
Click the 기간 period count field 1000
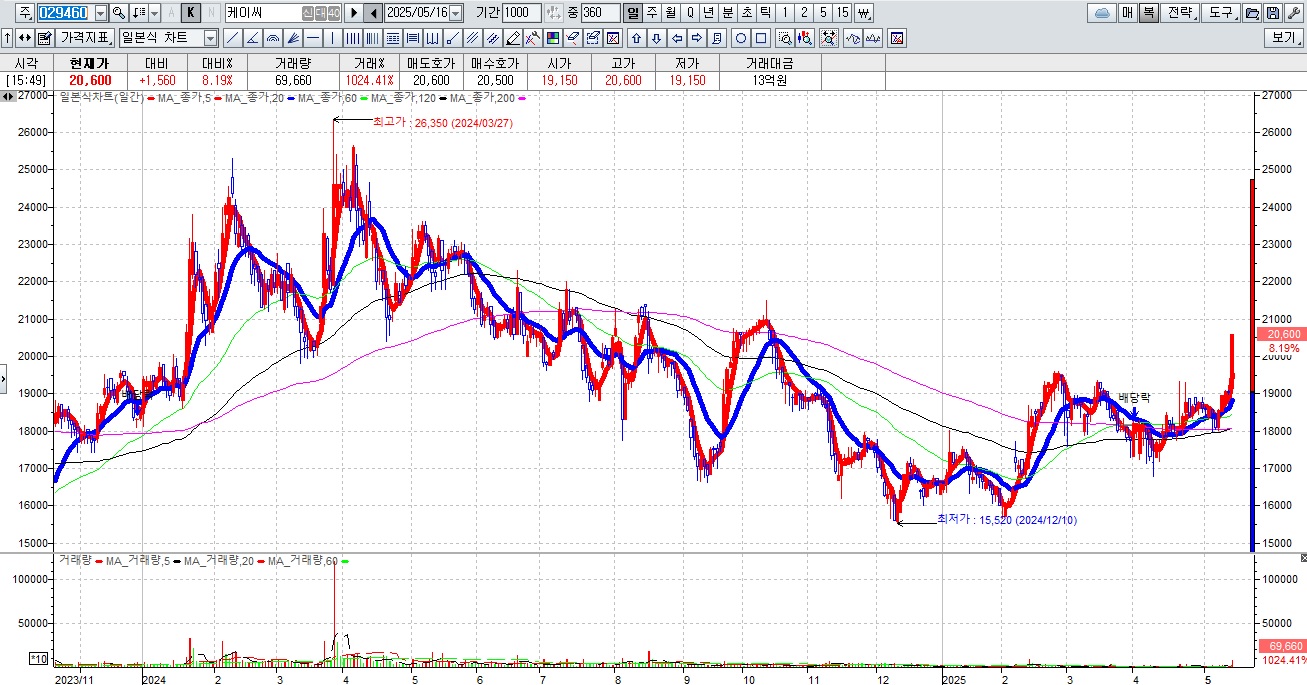(521, 13)
